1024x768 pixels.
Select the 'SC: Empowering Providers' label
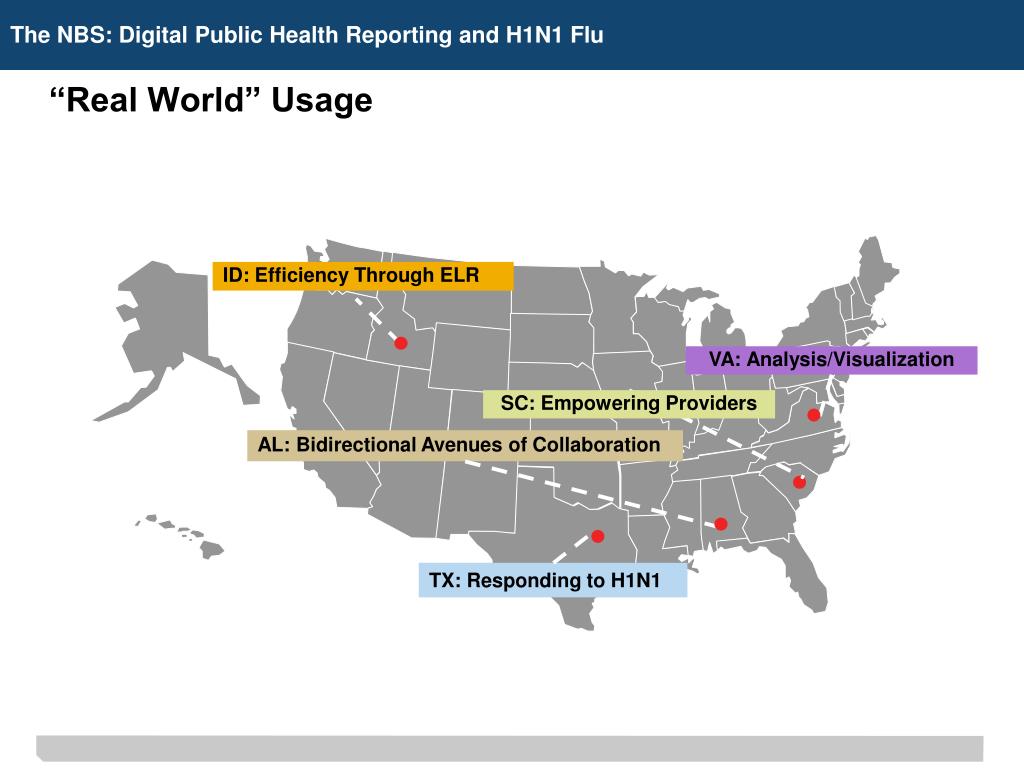tap(629, 404)
